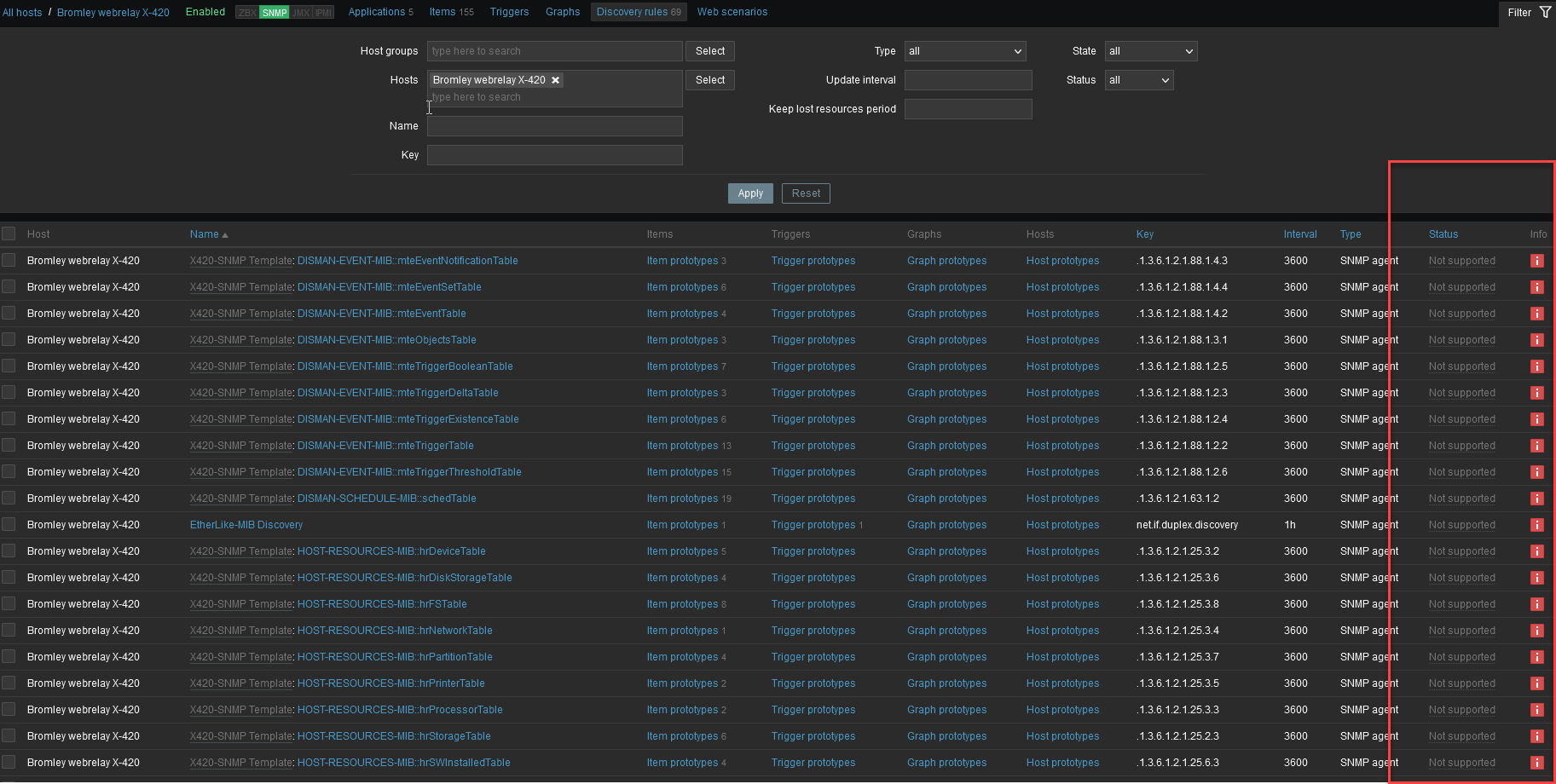Go to All hosts breadcrumb link

coord(22,13)
